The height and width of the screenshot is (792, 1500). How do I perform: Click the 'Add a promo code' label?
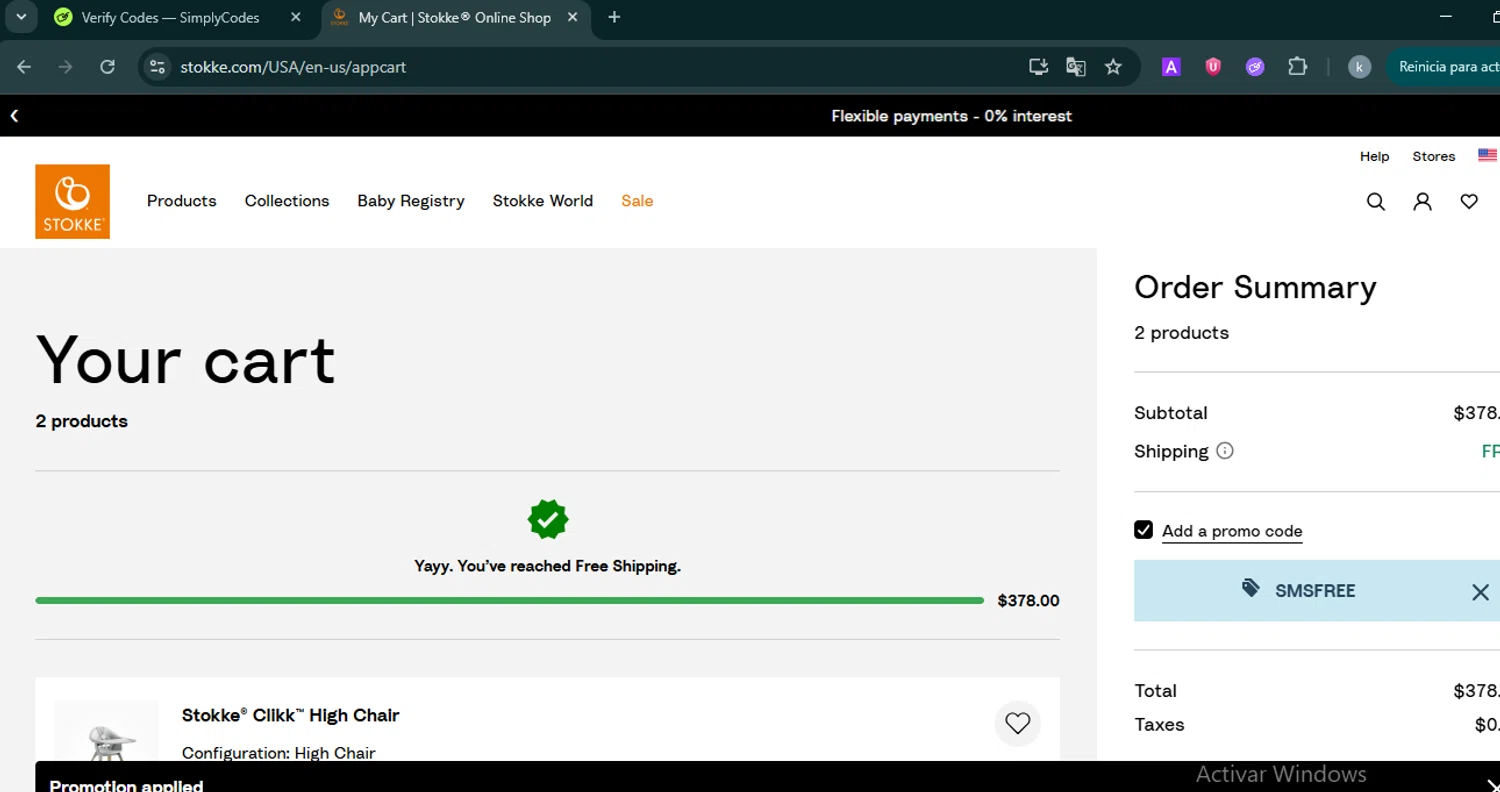pyautogui.click(x=1232, y=531)
